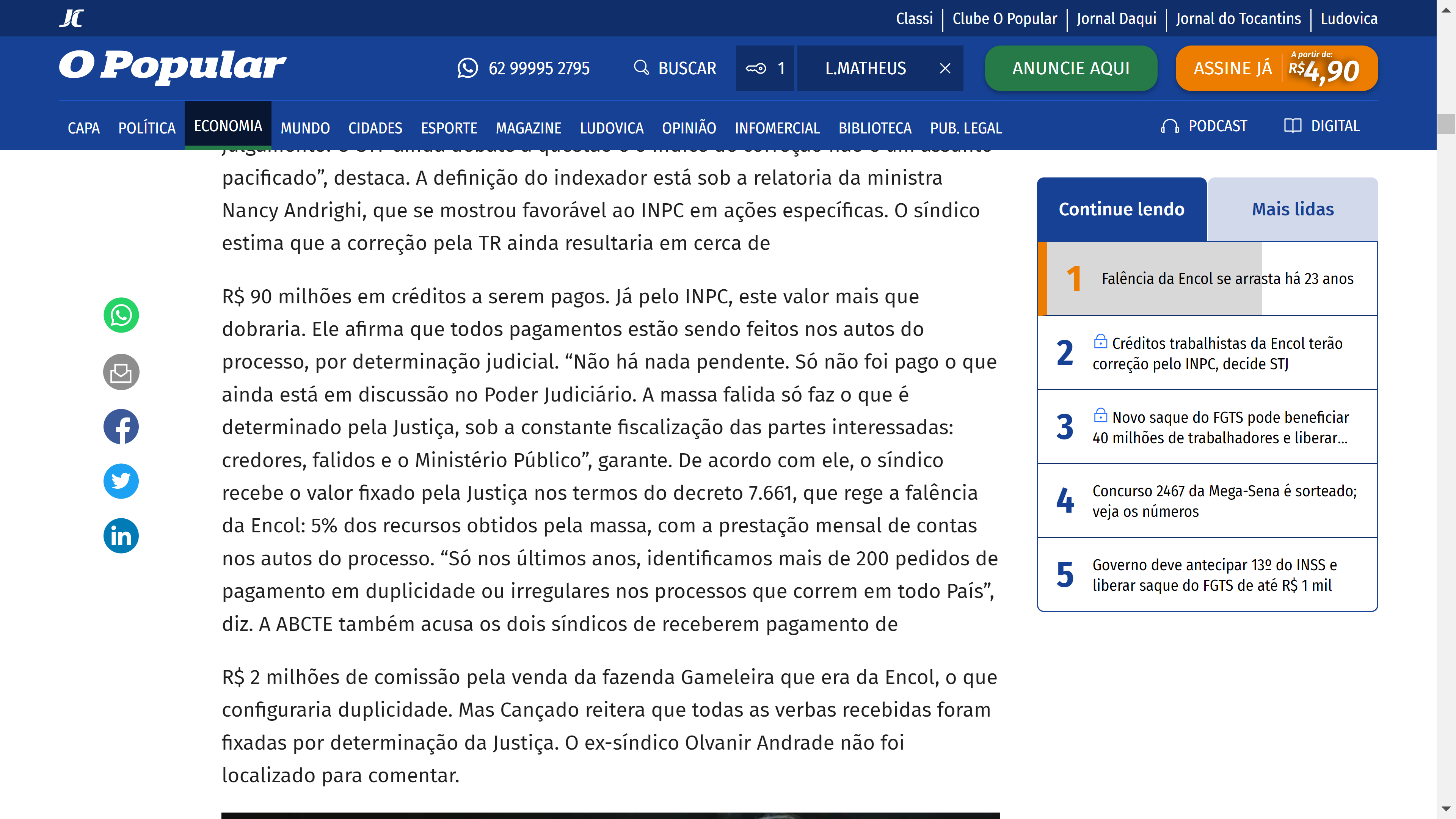The height and width of the screenshot is (819, 1456).
Task: Click the JC logo in top bar
Action: tap(72, 18)
